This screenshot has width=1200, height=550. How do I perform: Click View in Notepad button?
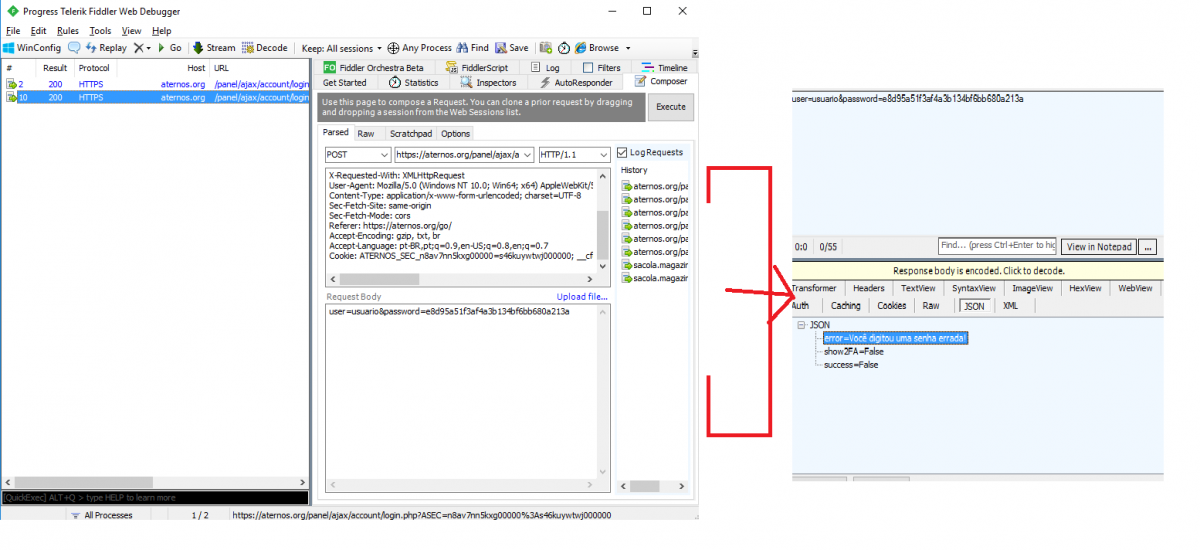[1099, 247]
